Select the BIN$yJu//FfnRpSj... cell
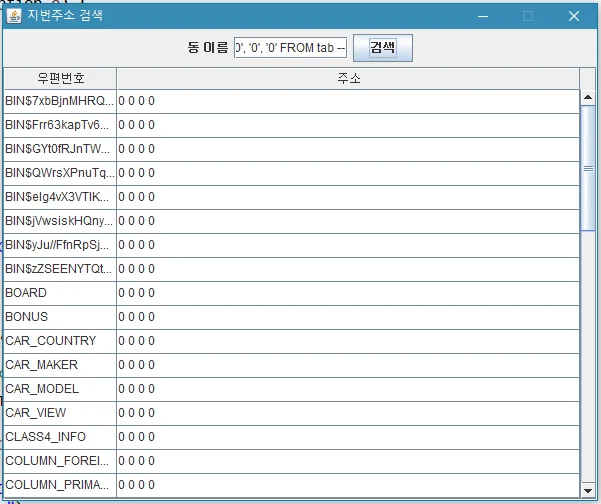 (60, 245)
